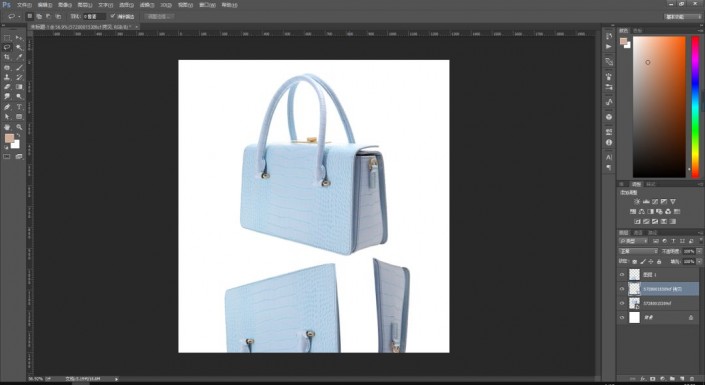Hide the selected copy layer eye

tap(622, 289)
